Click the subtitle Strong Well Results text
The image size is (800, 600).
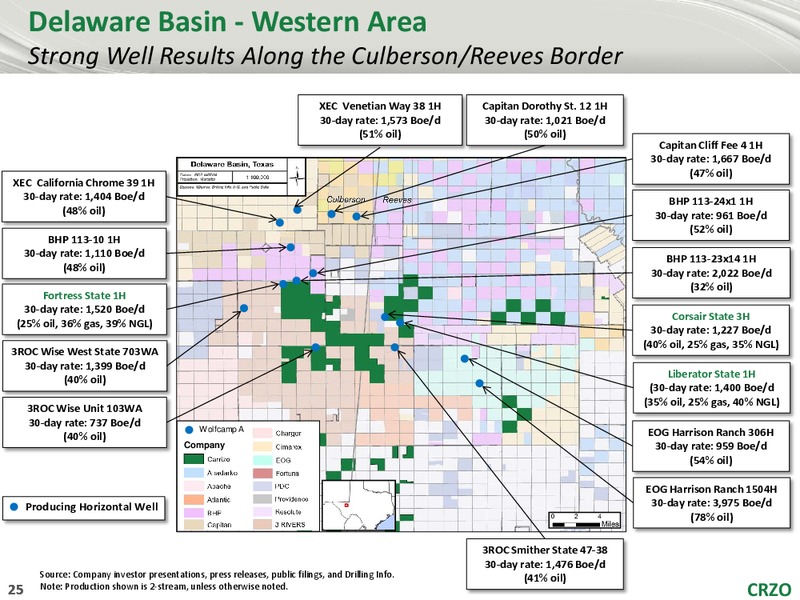pos(325,56)
